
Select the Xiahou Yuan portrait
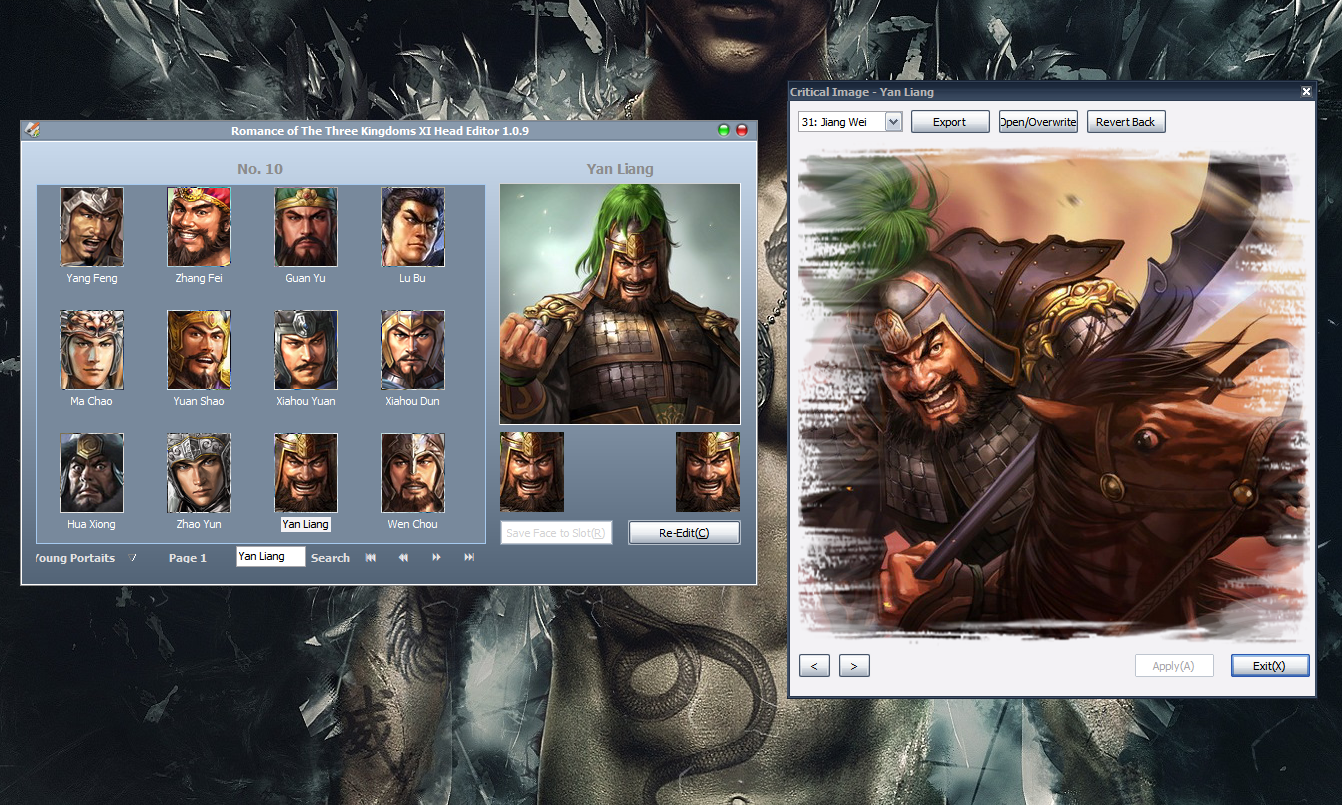[306, 349]
